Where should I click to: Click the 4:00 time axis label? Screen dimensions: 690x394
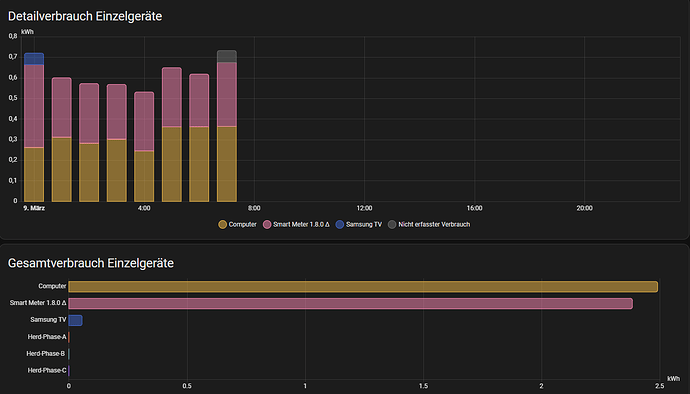coord(144,208)
